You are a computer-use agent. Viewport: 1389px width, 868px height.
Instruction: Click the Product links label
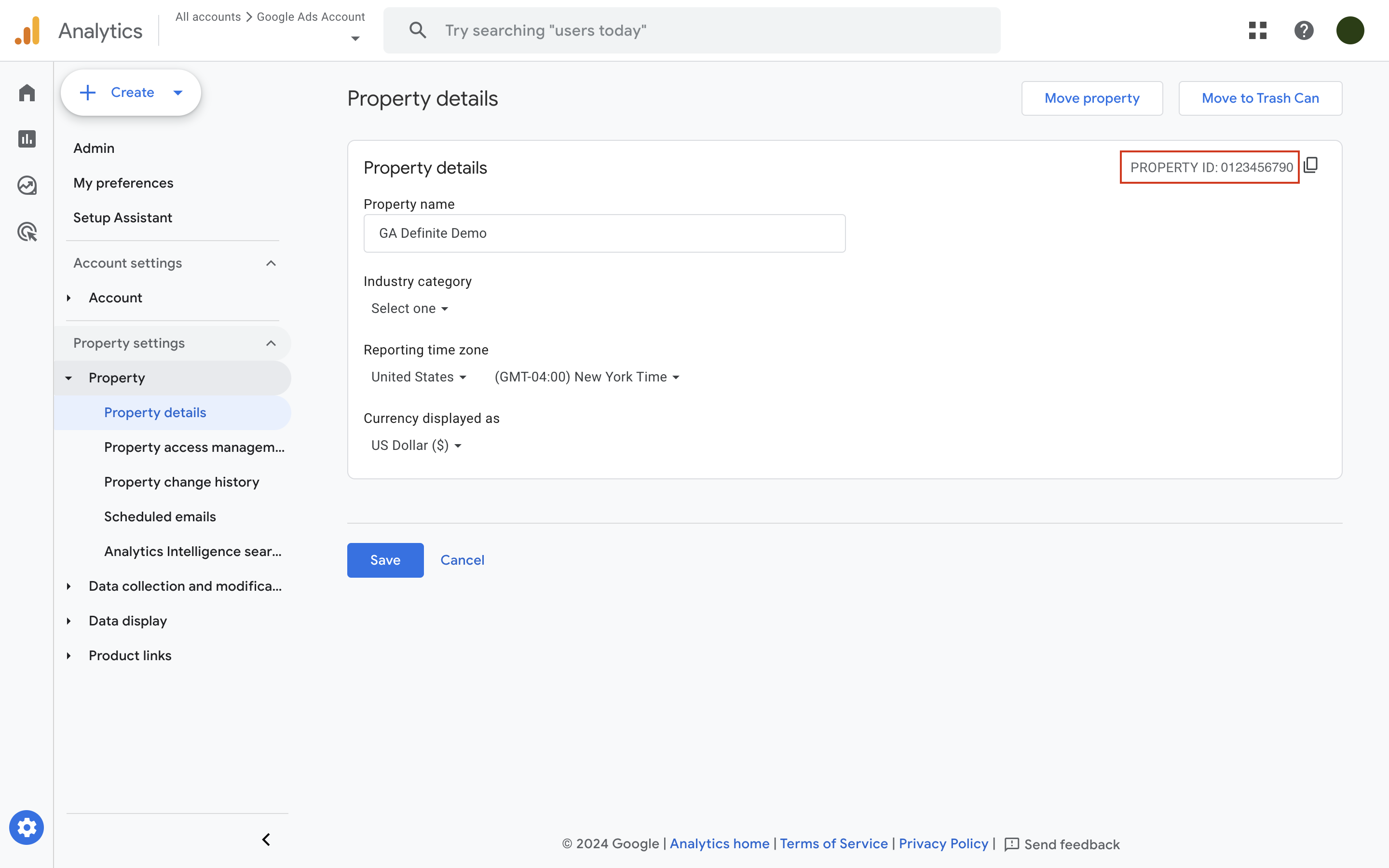(130, 656)
